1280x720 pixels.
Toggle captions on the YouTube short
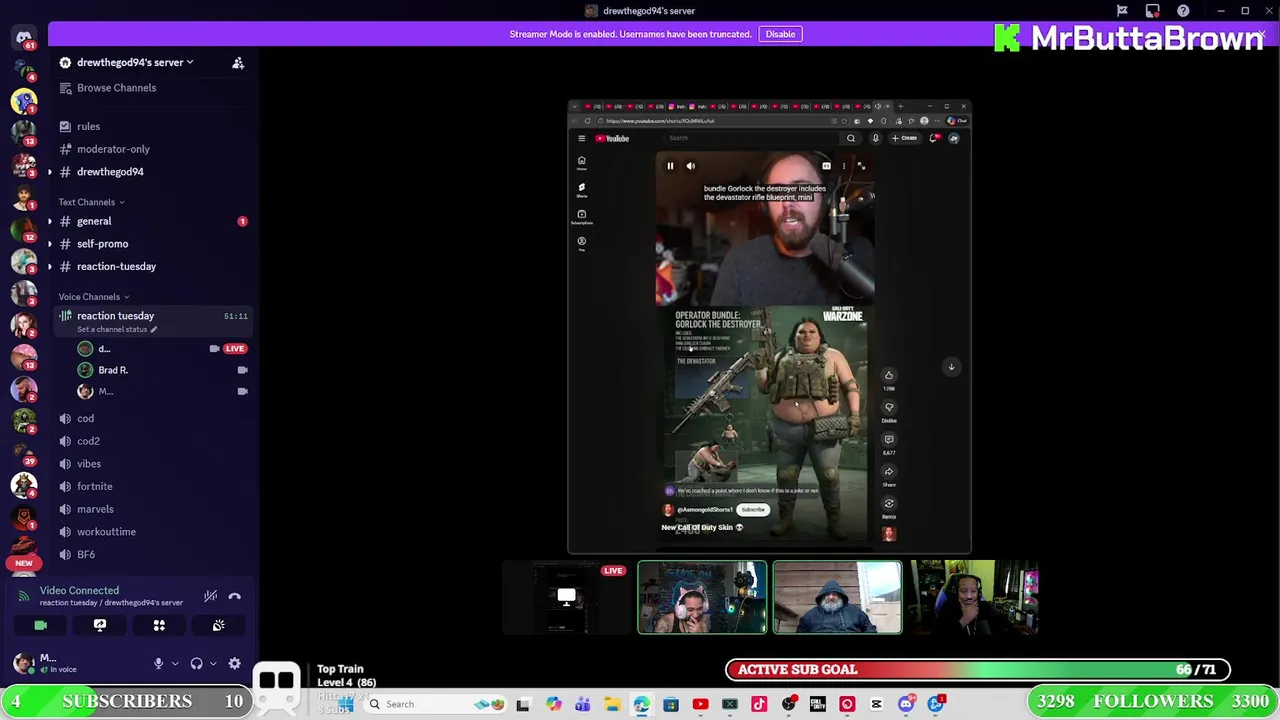click(826, 166)
